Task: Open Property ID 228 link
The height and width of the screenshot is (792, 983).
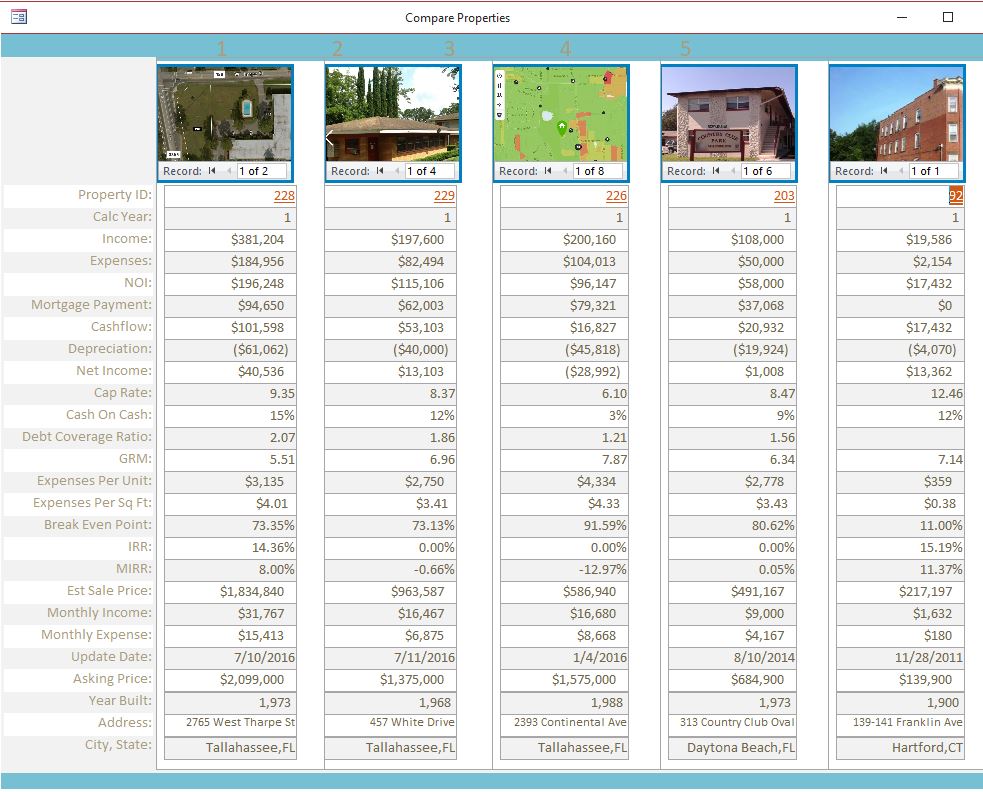Action: pyautogui.click(x=284, y=196)
